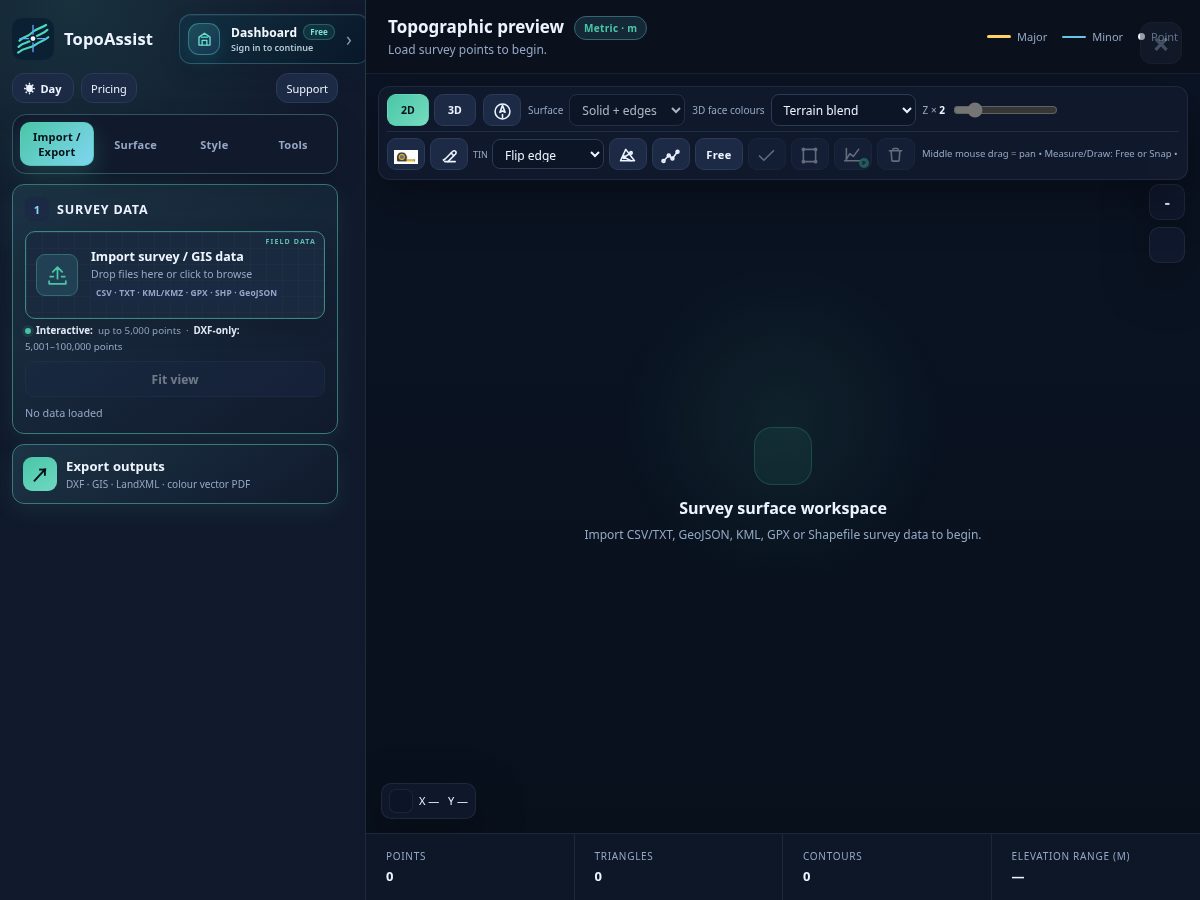The height and width of the screenshot is (900, 1200).
Task: Click the TopoAssist logo icon
Action: [33, 39]
